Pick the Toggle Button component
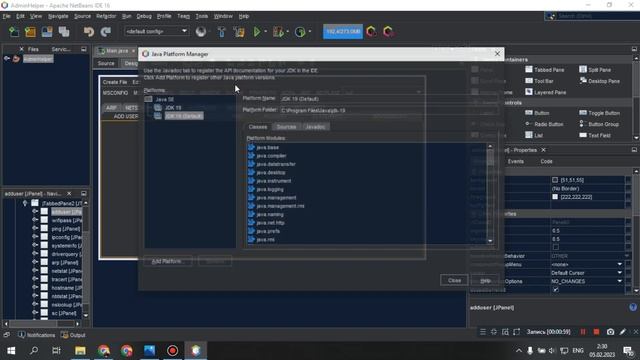 coord(599,113)
